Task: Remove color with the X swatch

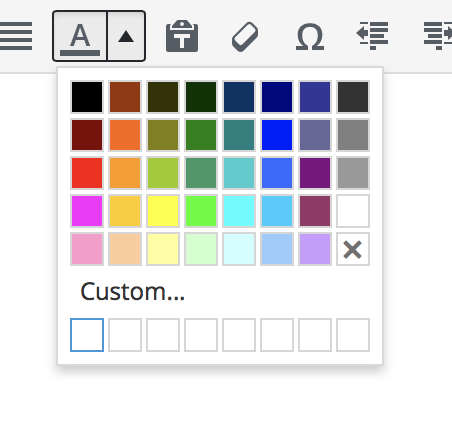Action: pyautogui.click(x=353, y=249)
